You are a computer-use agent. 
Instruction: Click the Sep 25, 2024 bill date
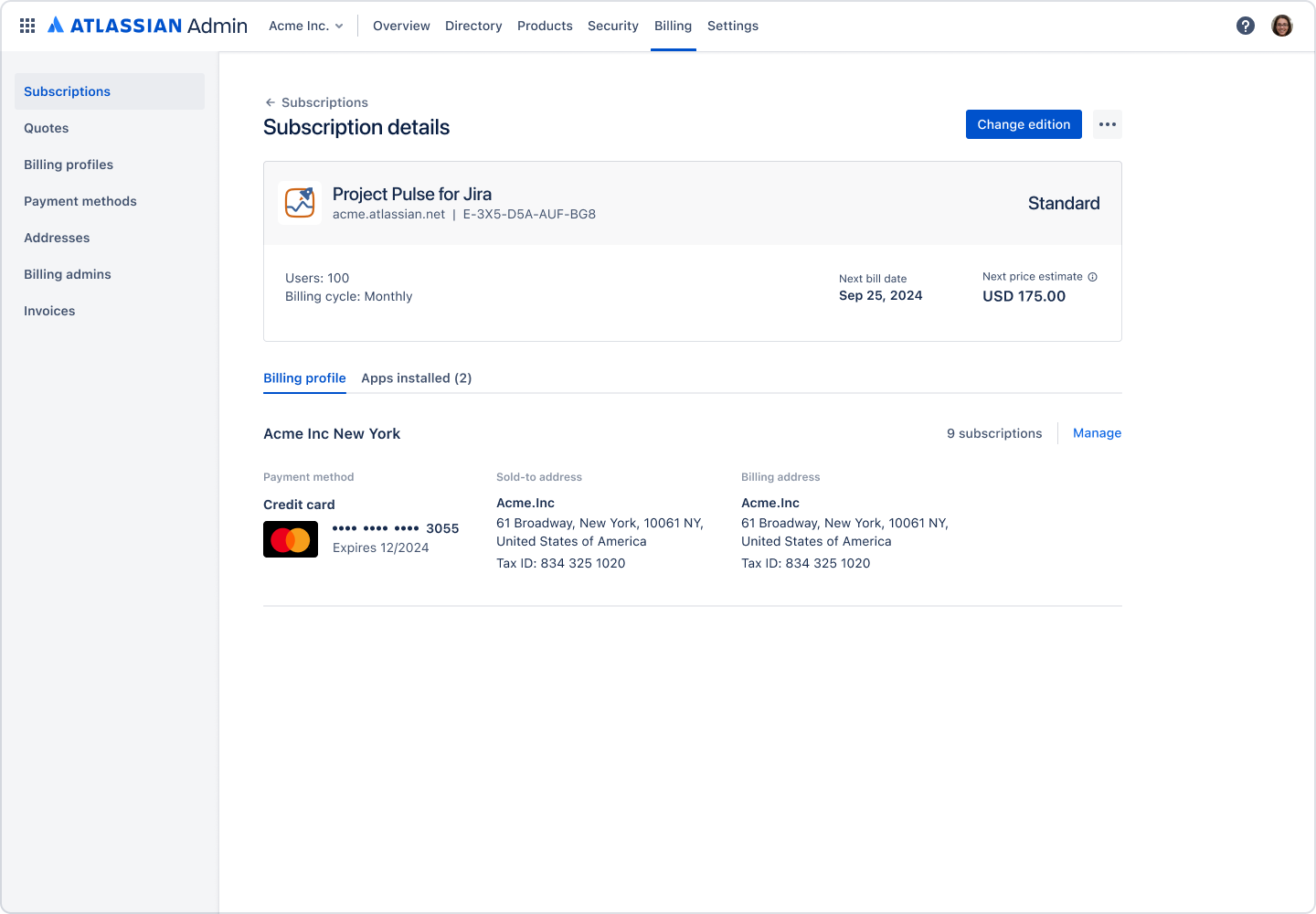(x=881, y=295)
